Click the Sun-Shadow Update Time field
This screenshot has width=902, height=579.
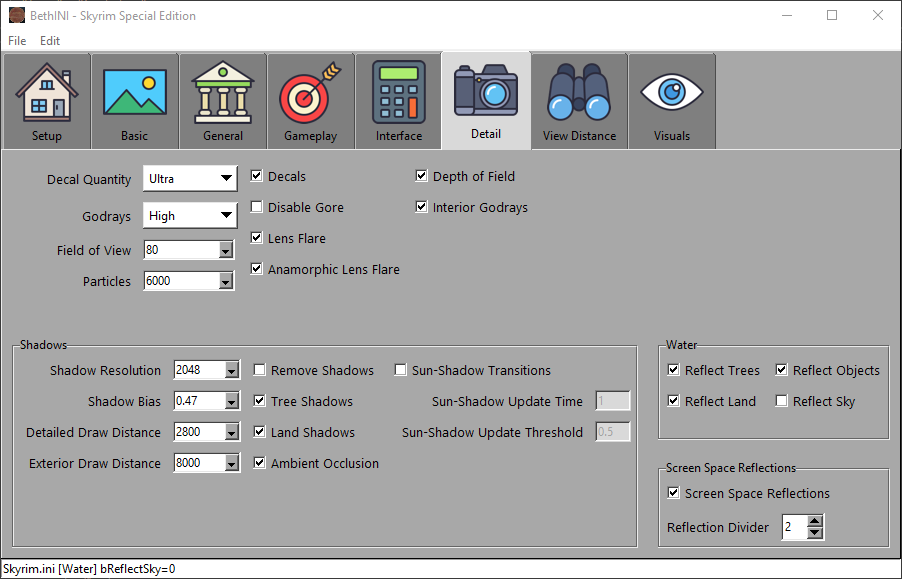point(613,401)
